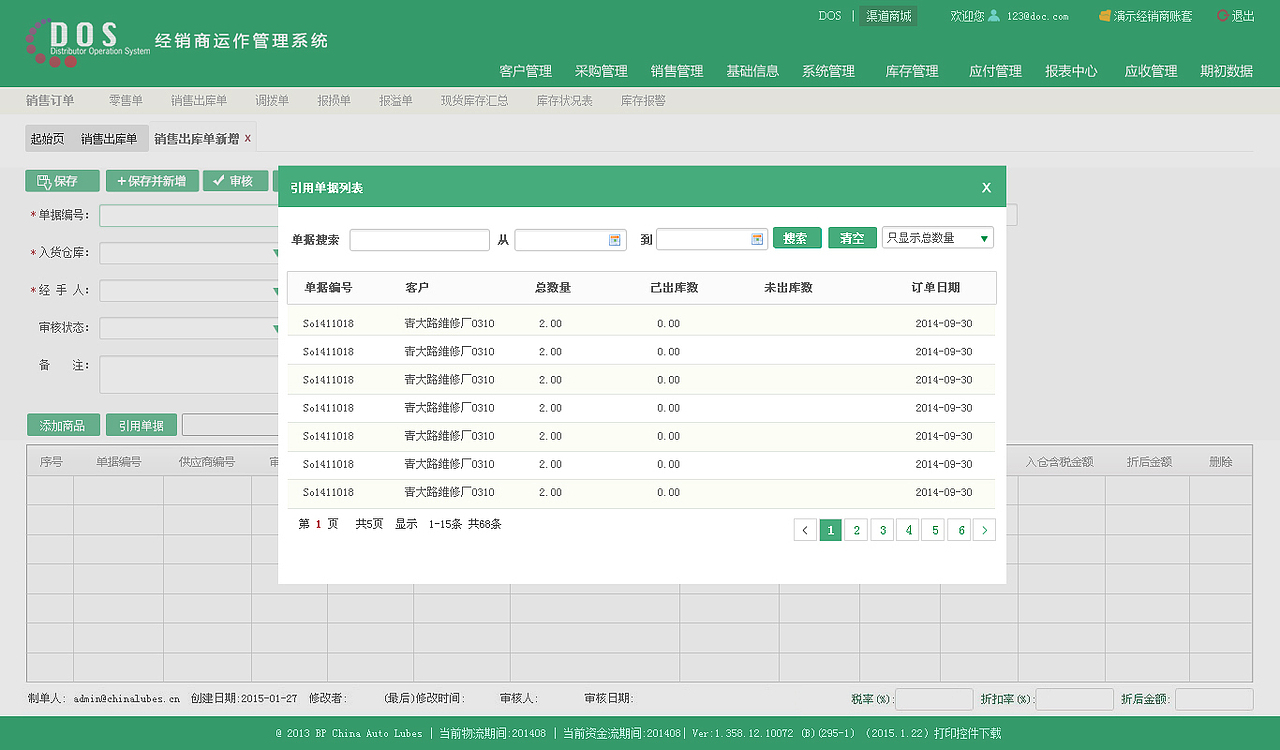Open the calendar picker for the 到 date
1280x750 pixels.
pos(757,239)
